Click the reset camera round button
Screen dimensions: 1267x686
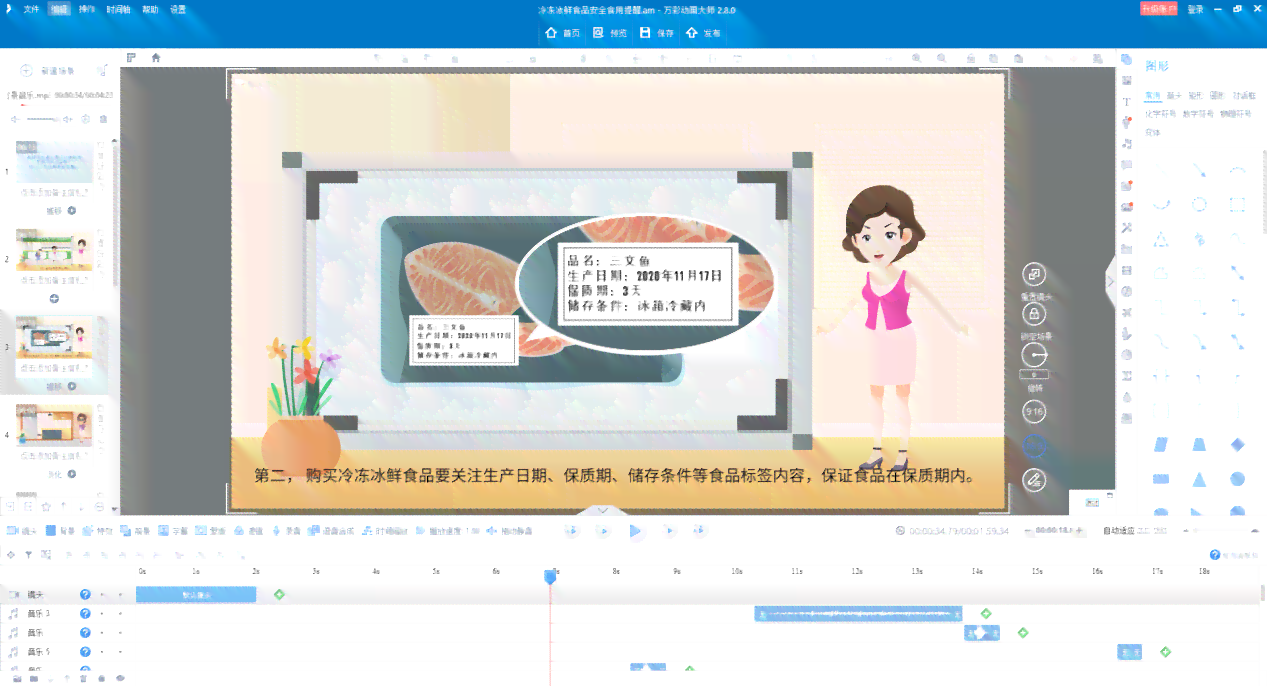point(1034,274)
